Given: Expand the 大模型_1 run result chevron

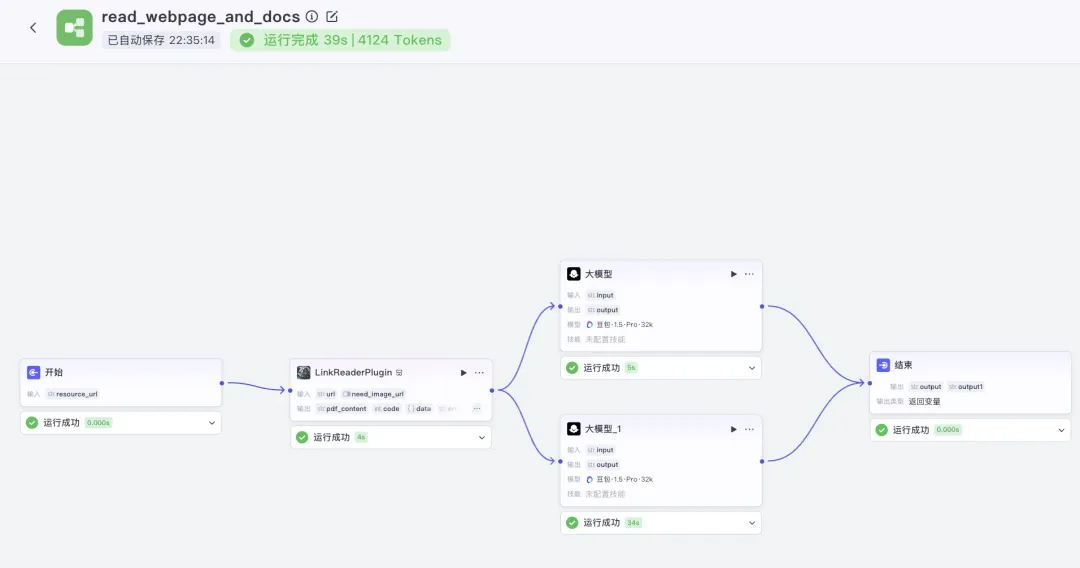Looking at the screenshot, I should [752, 523].
